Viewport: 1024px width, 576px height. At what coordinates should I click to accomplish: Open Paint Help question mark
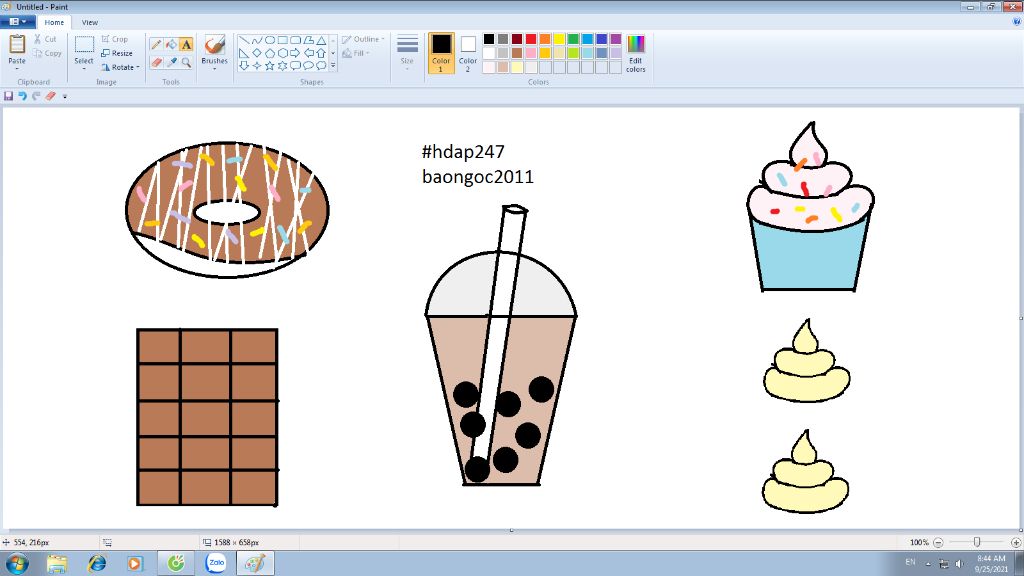(1016, 22)
